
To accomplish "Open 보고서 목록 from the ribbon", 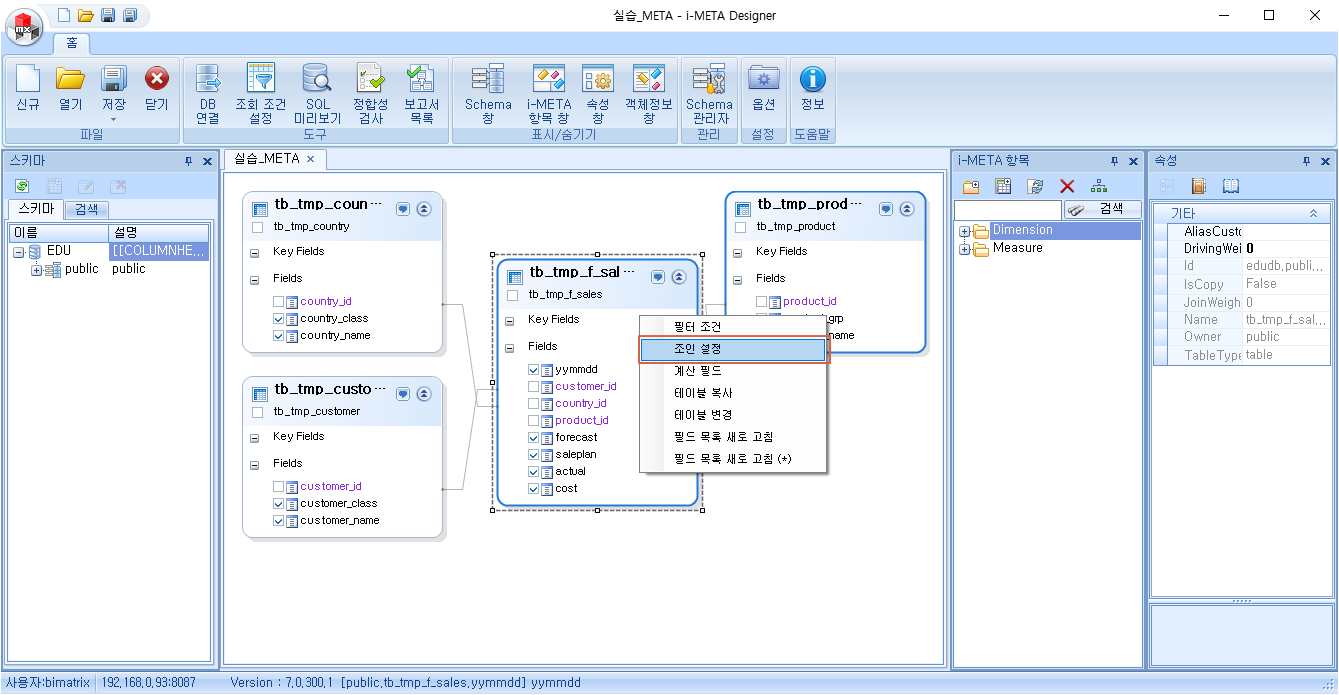I will coord(421,94).
